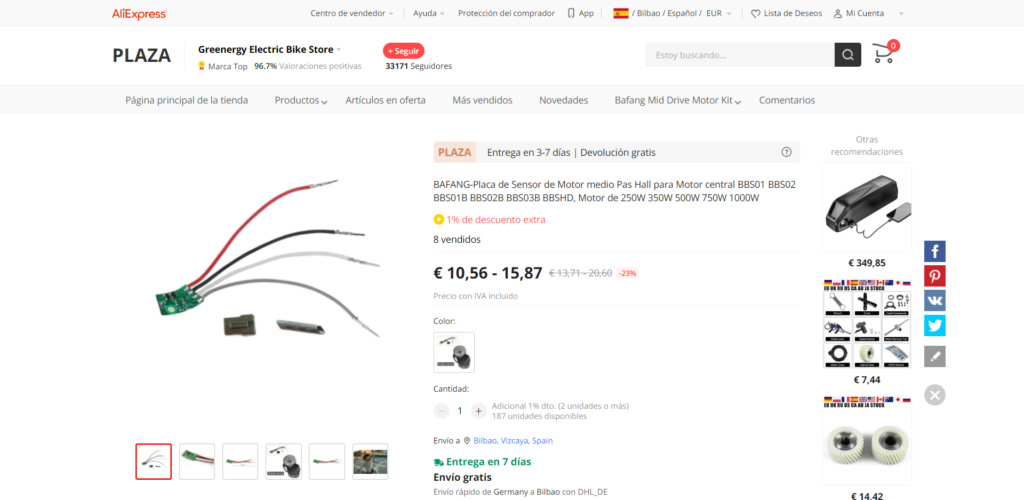Share product on Pinterest
This screenshot has width=1024, height=500.
click(935, 276)
